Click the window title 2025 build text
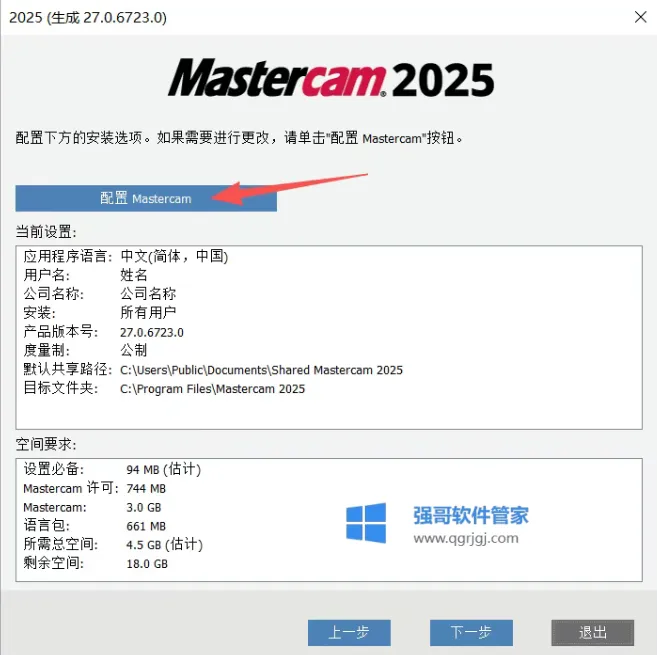 coord(88,18)
